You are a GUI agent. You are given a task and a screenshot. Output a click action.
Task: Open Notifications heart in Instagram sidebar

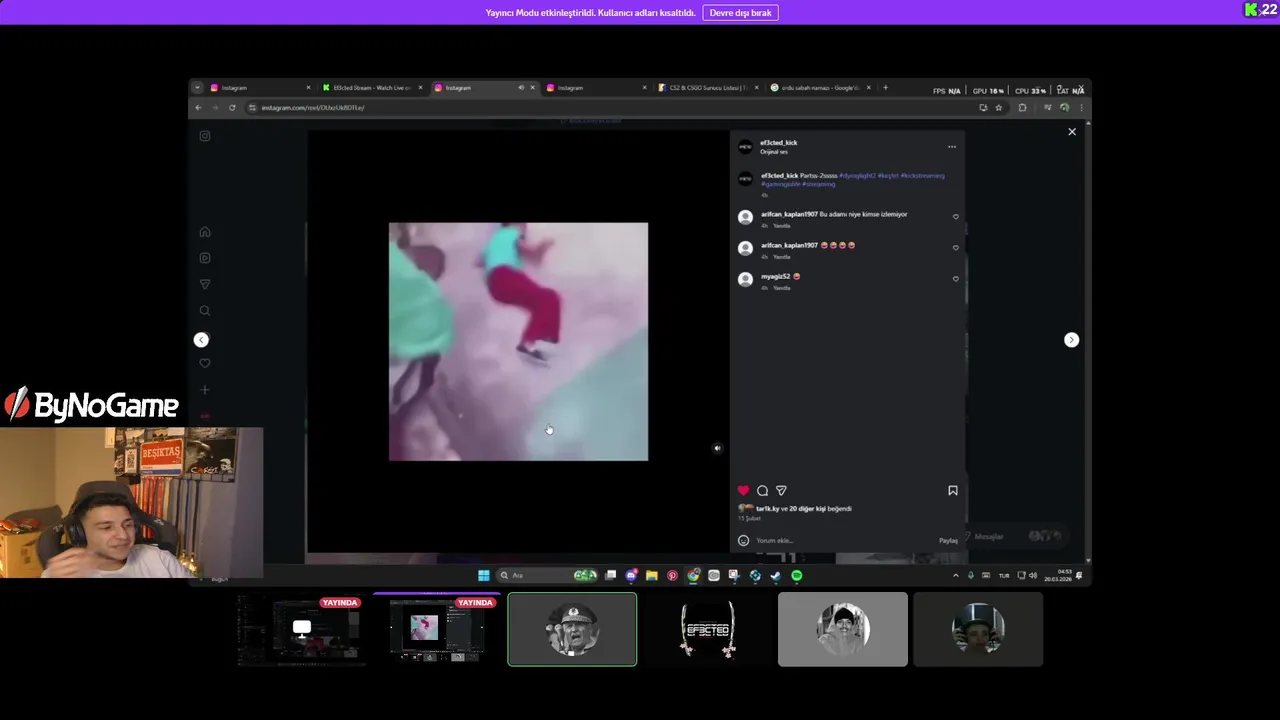pos(205,363)
